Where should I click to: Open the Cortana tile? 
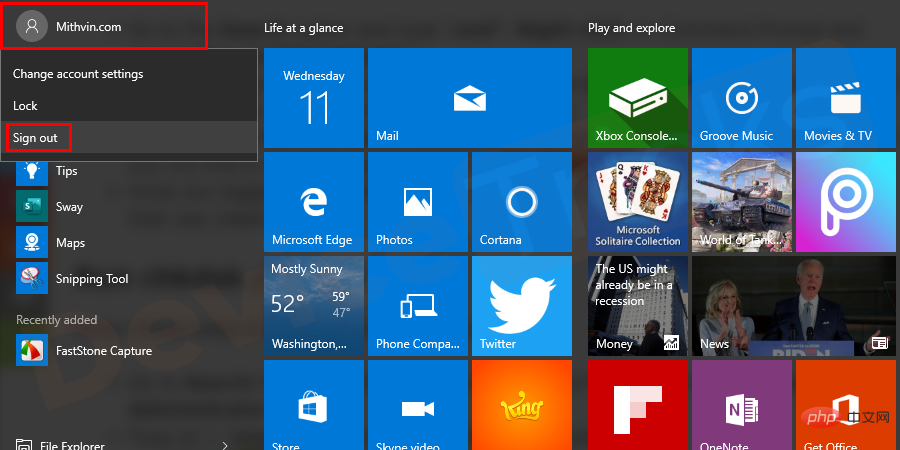[522, 202]
